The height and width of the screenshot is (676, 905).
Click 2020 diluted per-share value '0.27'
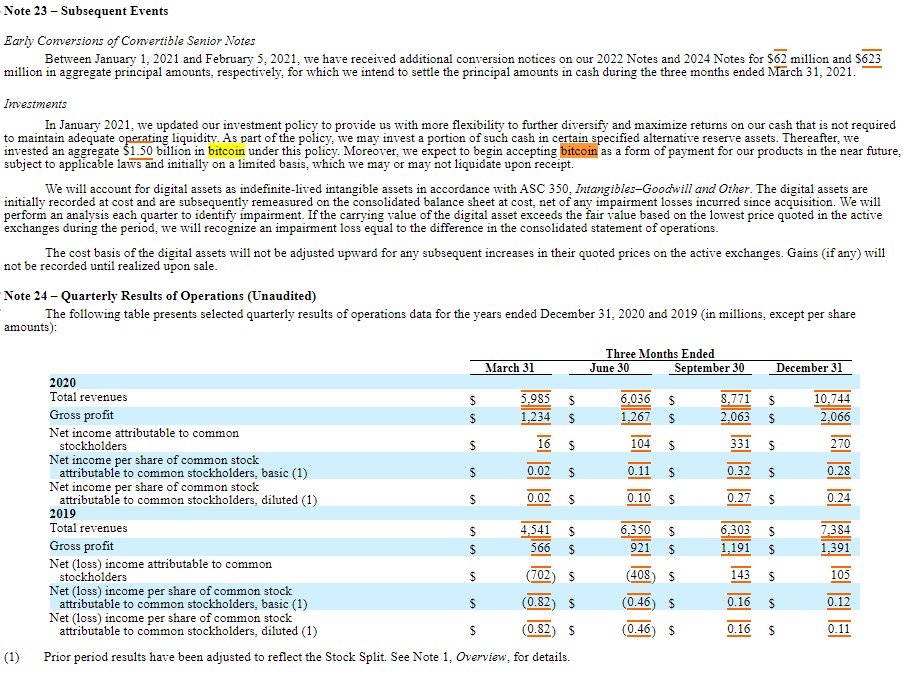click(x=738, y=498)
